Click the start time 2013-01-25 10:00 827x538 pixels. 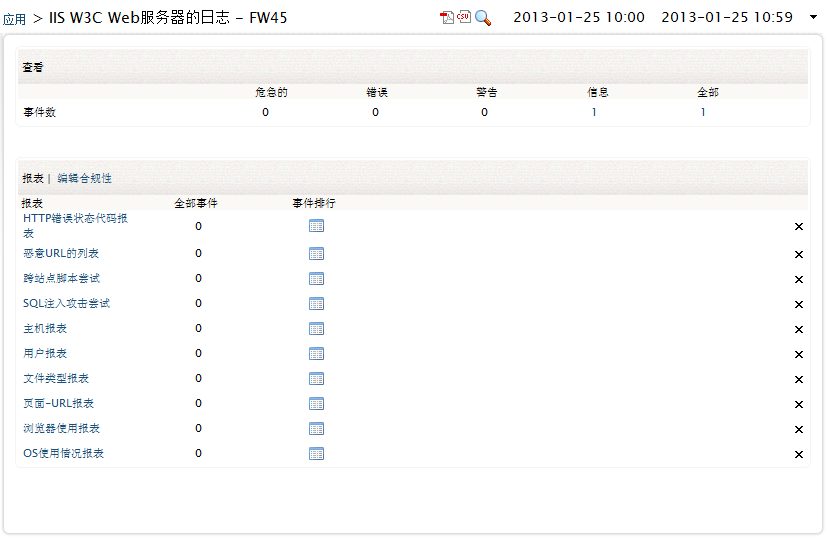pyautogui.click(x=579, y=17)
